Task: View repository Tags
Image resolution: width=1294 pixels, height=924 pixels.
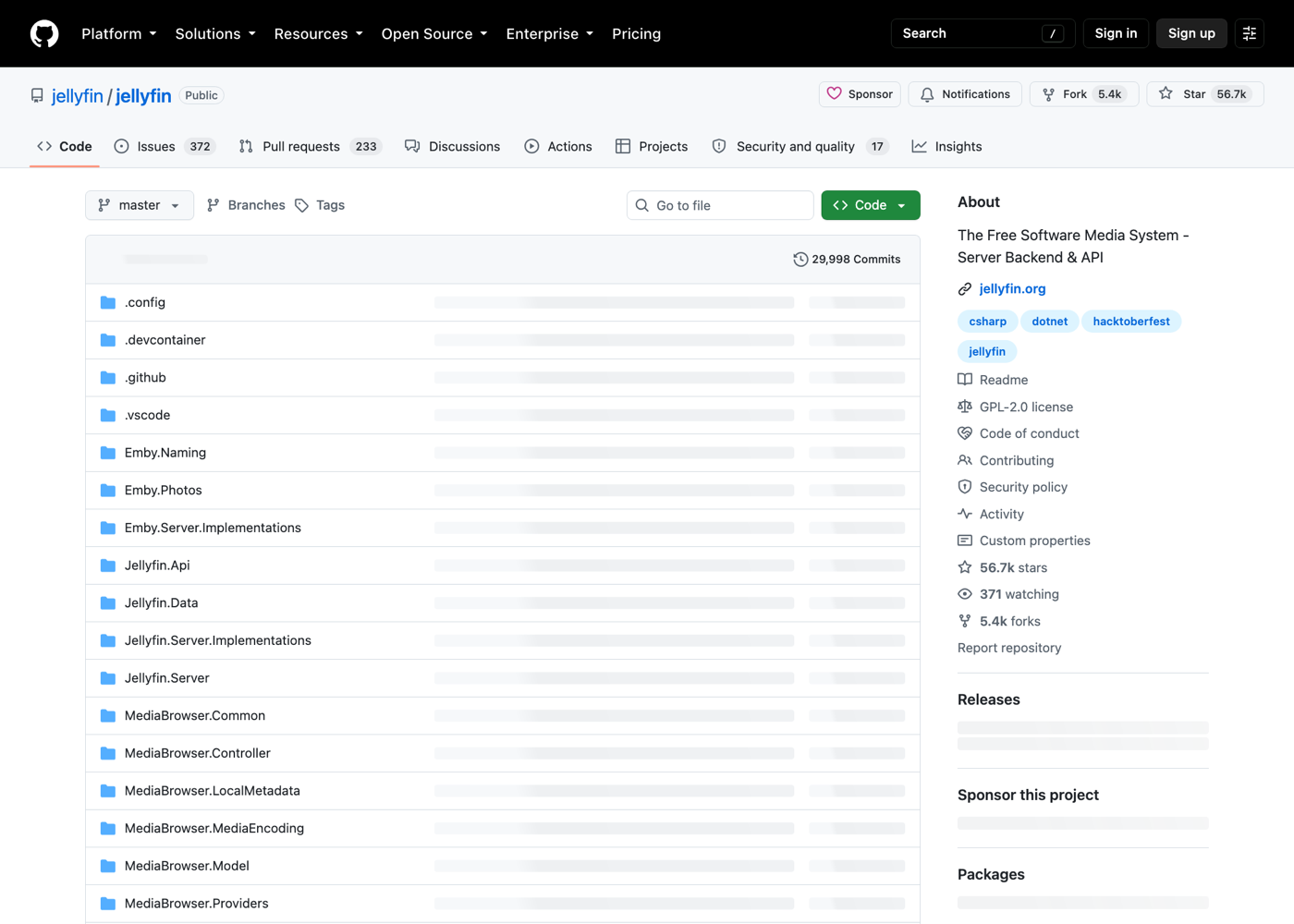Action: [x=320, y=205]
